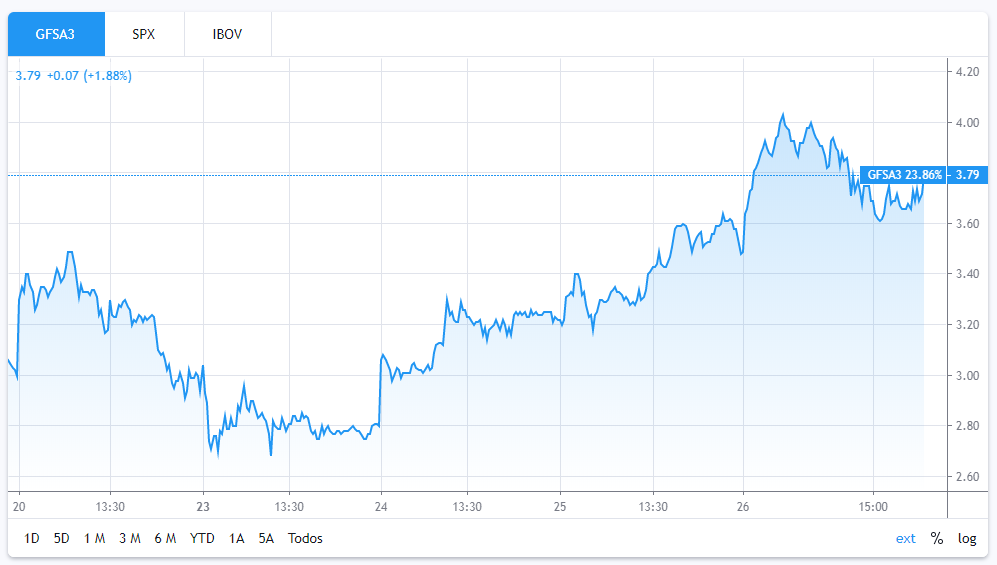Viewport: 997px width, 565px height.
Task: Toggle the % percentage scale
Action: 937,538
